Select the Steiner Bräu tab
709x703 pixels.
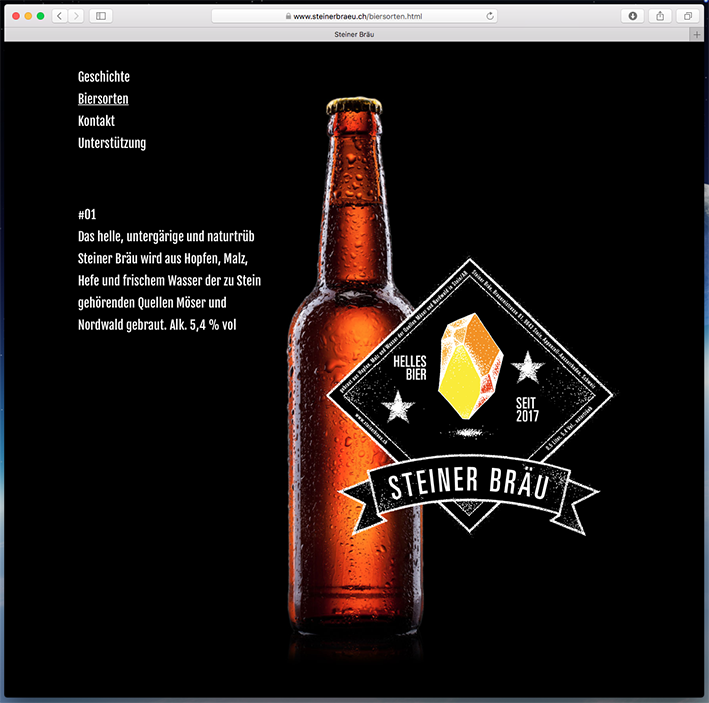(x=354, y=34)
